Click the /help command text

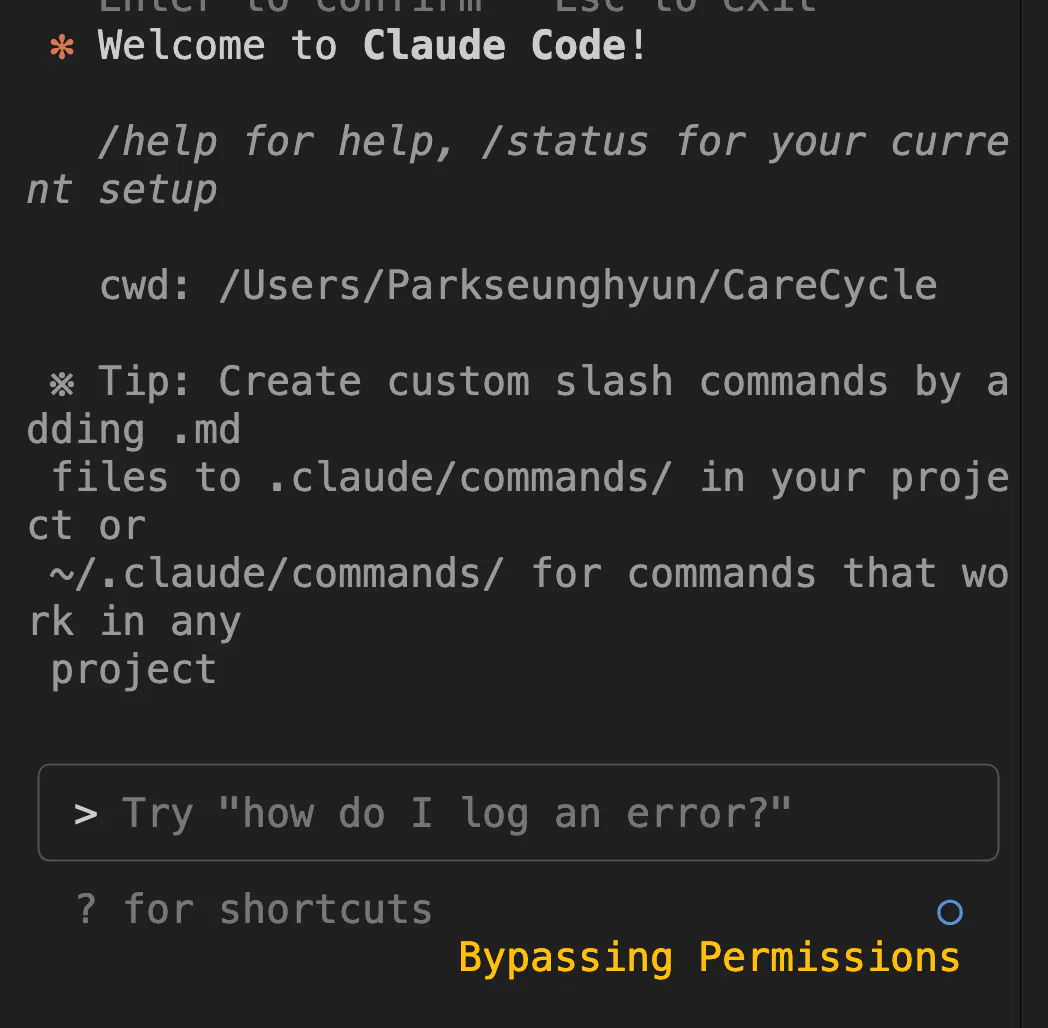coord(157,142)
